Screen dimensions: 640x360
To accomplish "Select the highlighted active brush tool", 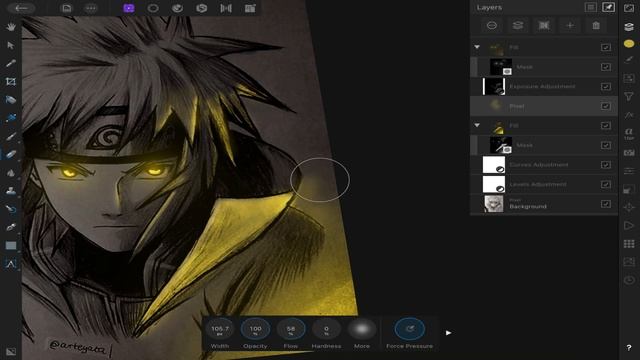I will click(x=11, y=154).
